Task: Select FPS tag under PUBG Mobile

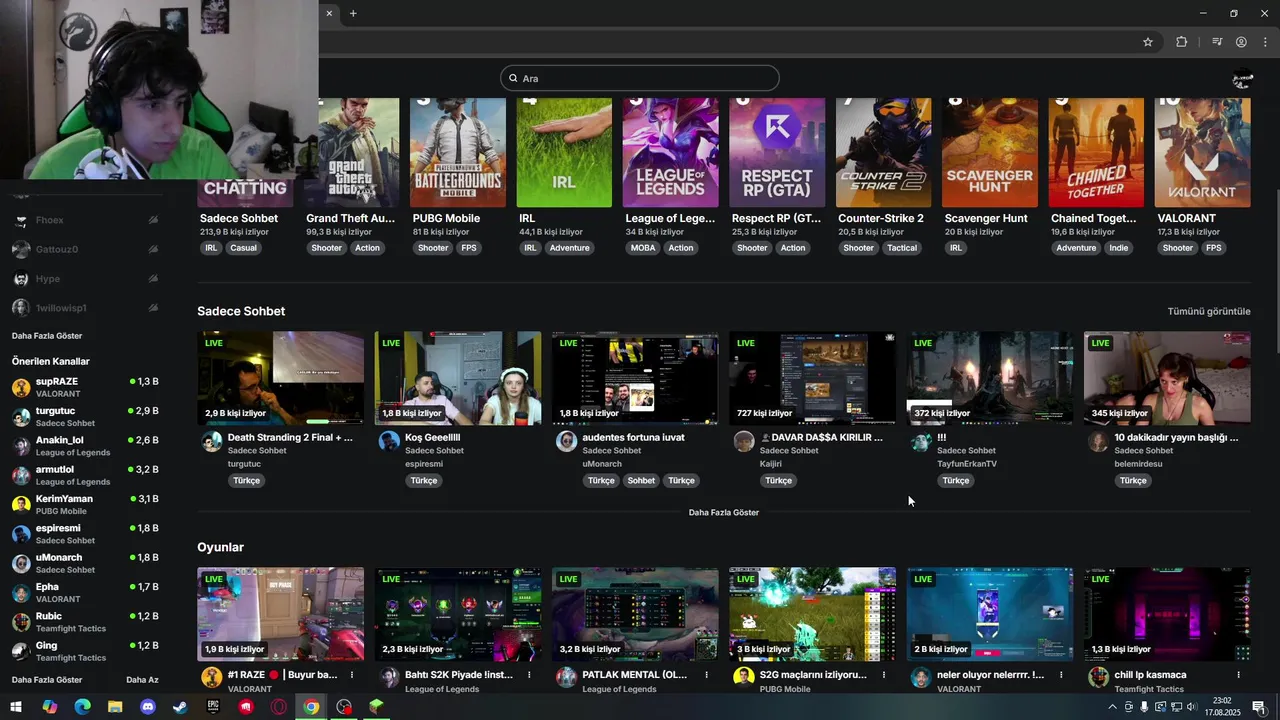Action: tap(468, 248)
